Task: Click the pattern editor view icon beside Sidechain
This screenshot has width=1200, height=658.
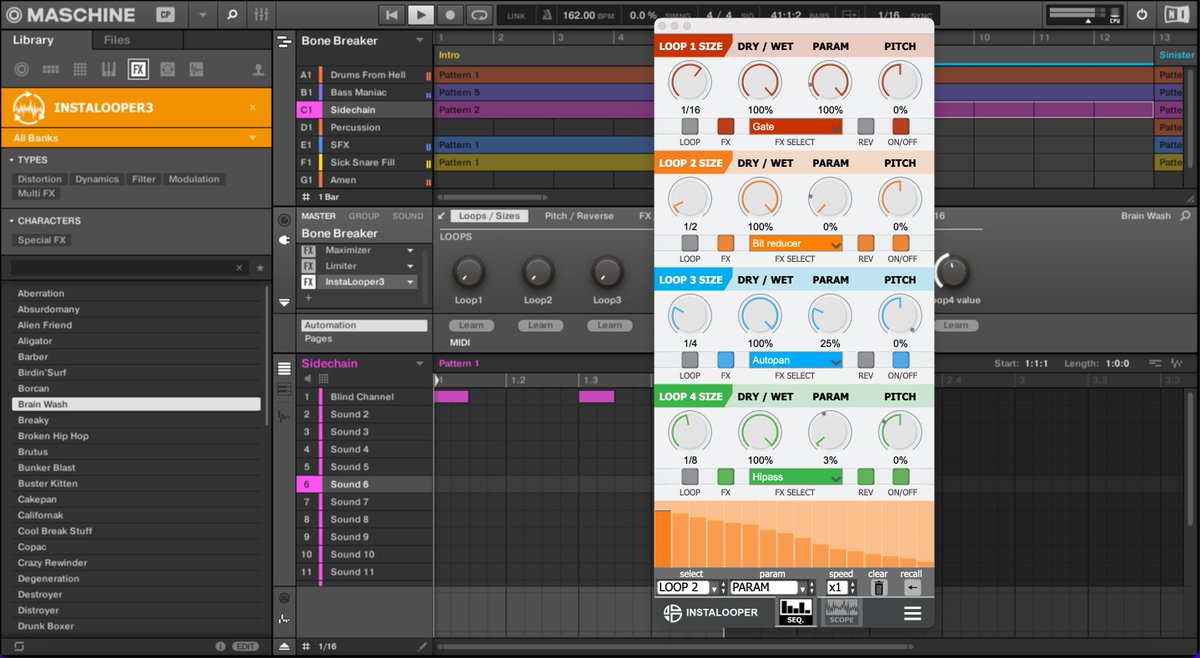Action: click(284, 369)
